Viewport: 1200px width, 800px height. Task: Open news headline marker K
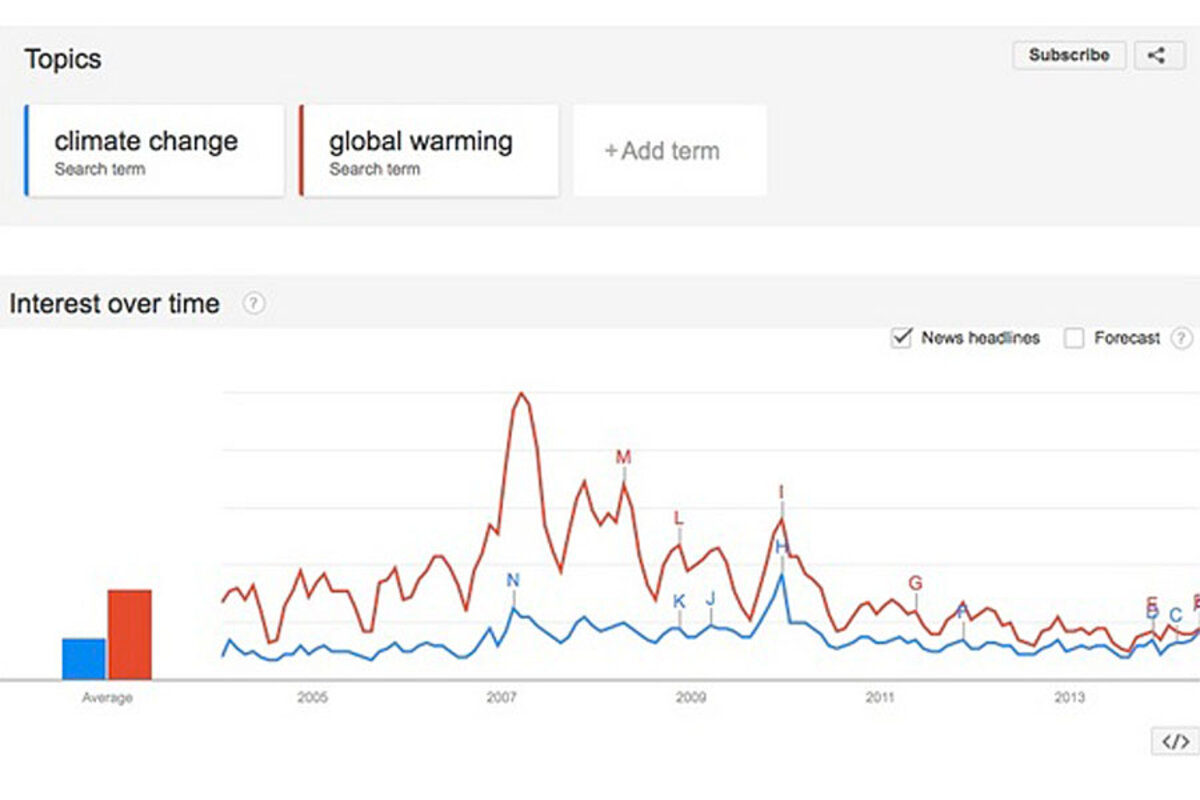[679, 601]
